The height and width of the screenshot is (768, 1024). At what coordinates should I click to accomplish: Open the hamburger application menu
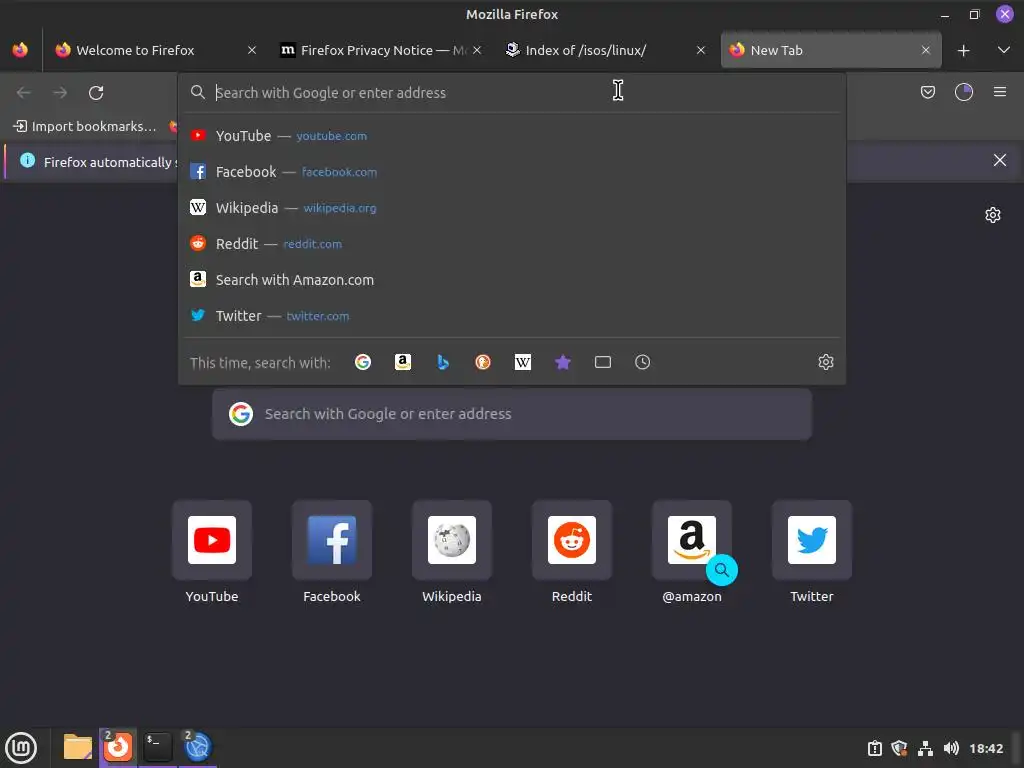pyautogui.click(x=999, y=92)
